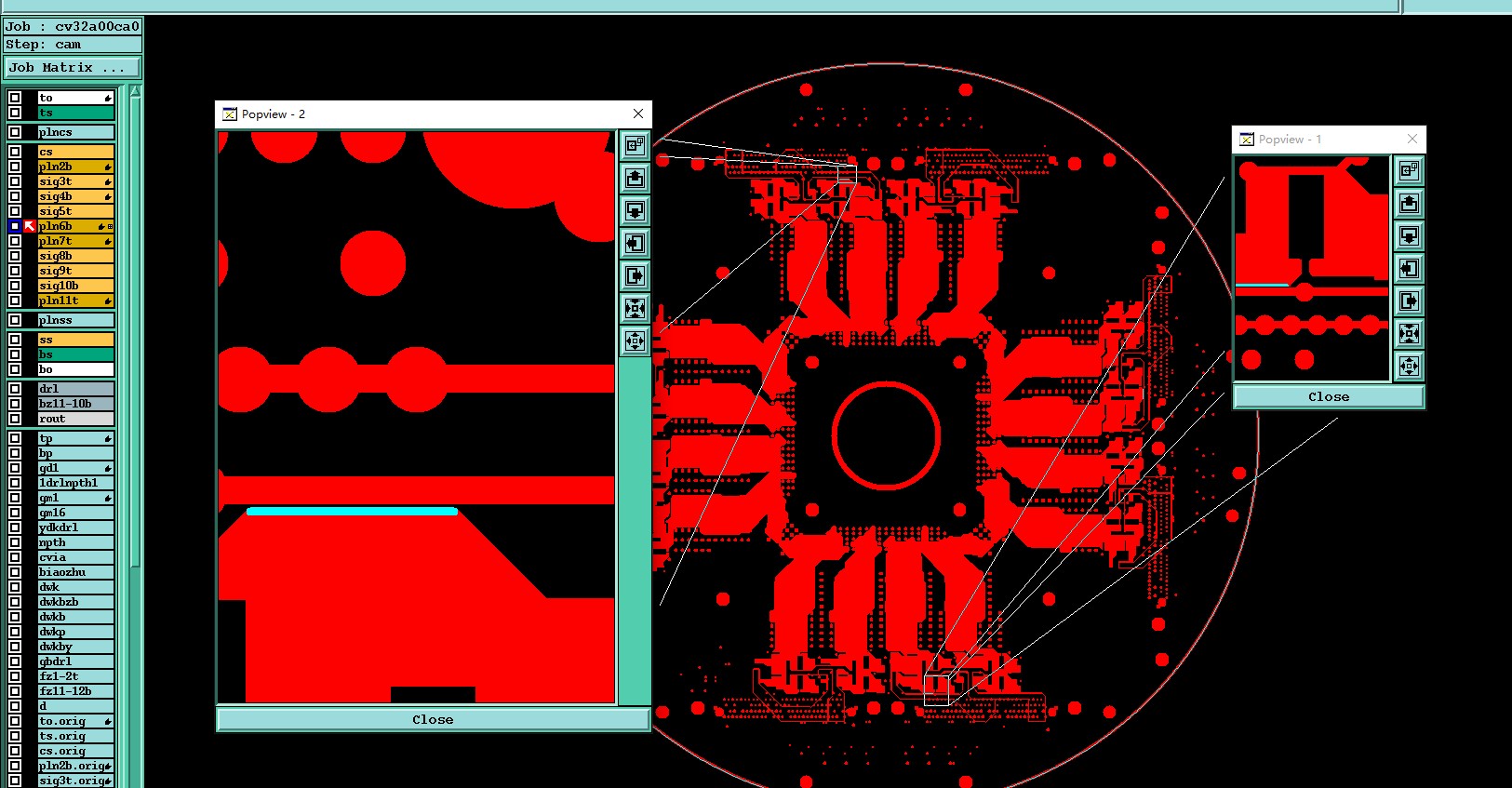
Task: Zoom in using Popview 1 inward-arrows icon
Action: point(1410,333)
